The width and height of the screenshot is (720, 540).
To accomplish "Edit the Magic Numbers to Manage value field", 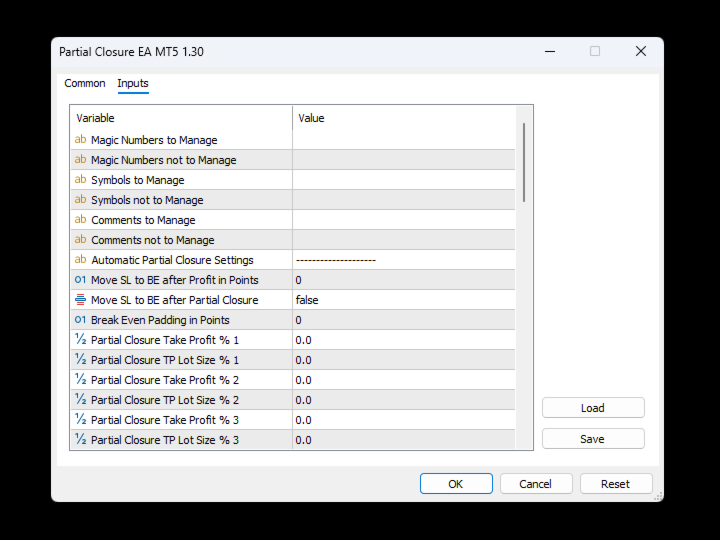I will [x=404, y=140].
